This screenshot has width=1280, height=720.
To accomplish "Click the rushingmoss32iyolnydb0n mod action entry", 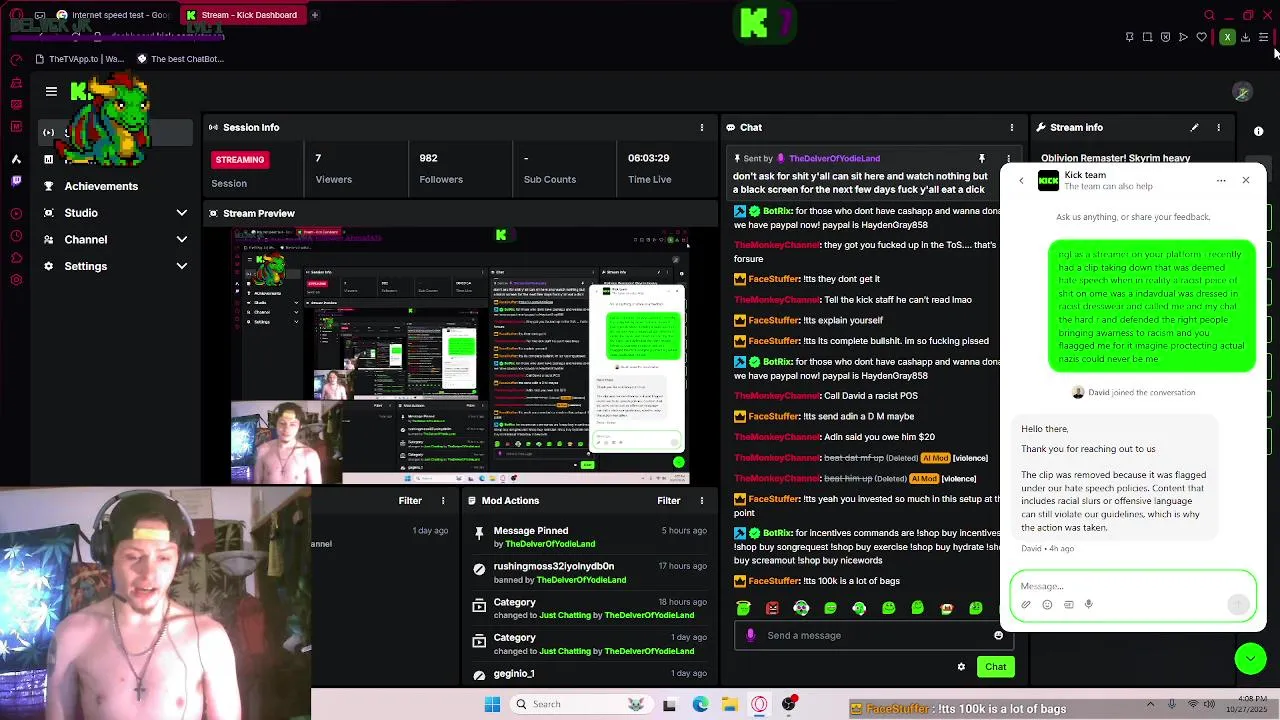I will [x=590, y=573].
